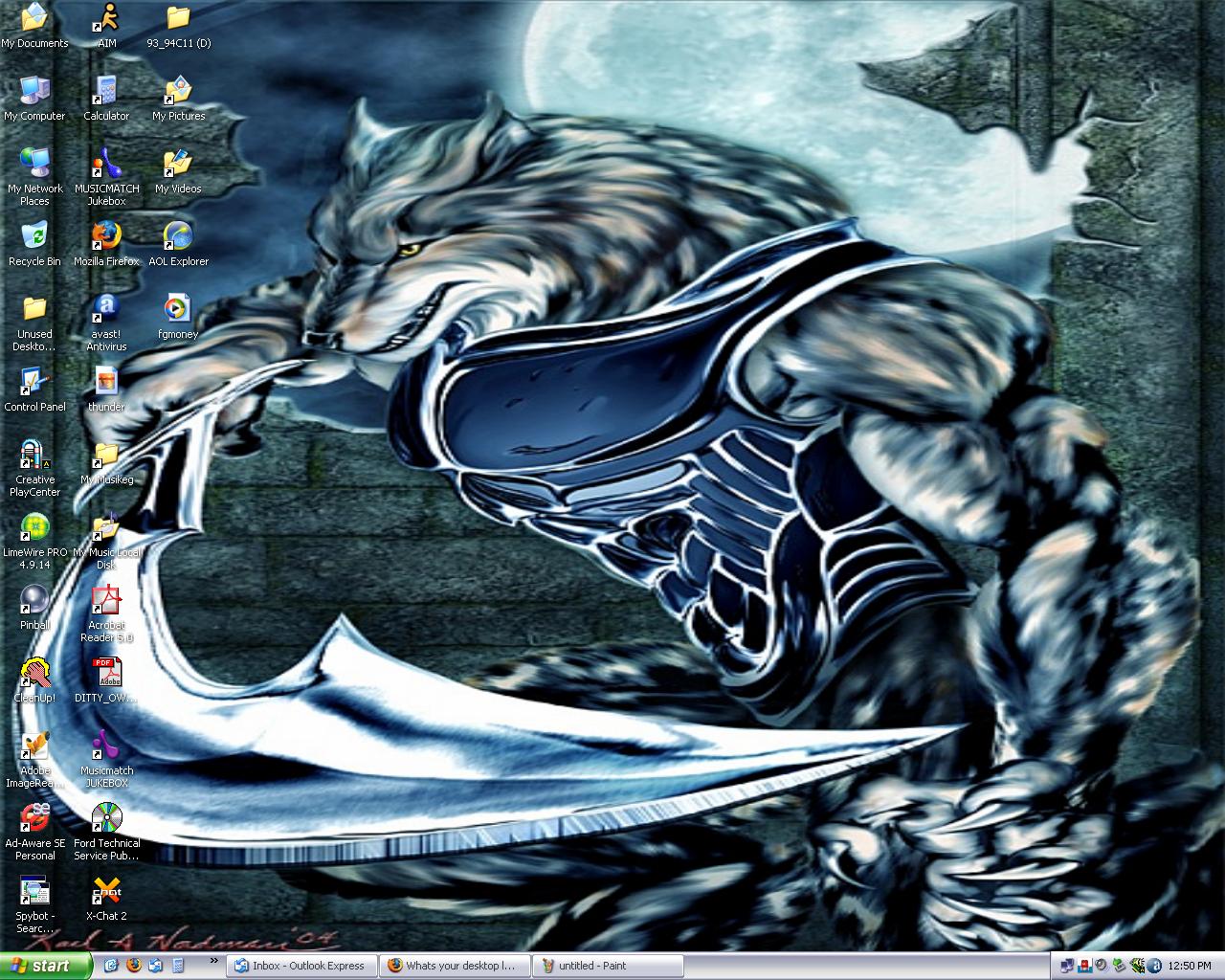Launch the X-Chat 2 shortcut
This screenshot has width=1225, height=980.
106,892
